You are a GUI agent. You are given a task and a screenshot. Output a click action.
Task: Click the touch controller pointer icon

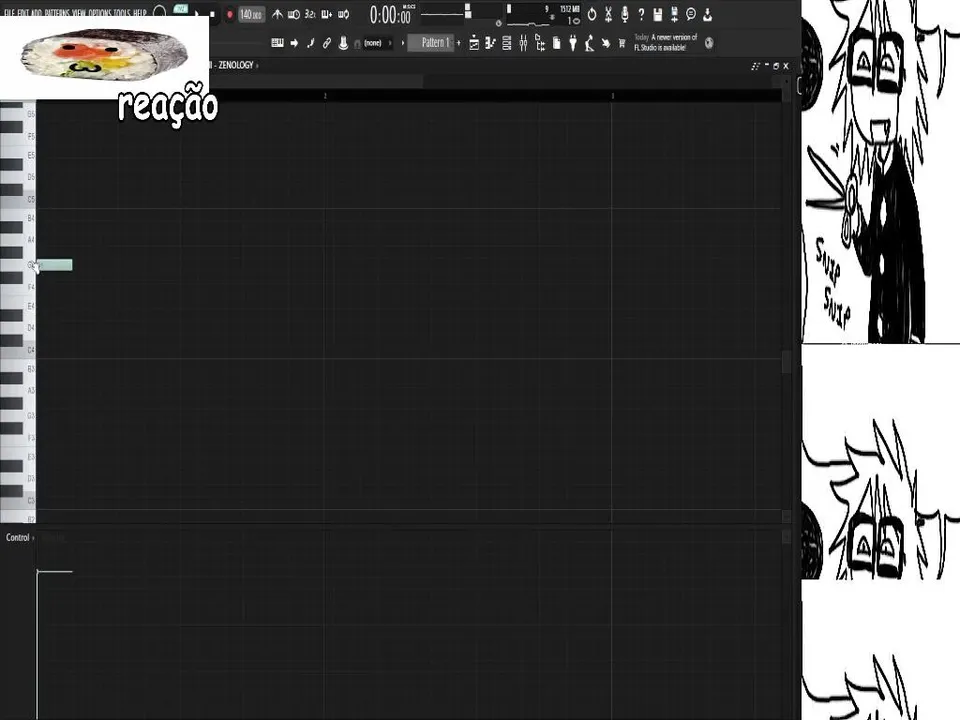pos(606,43)
